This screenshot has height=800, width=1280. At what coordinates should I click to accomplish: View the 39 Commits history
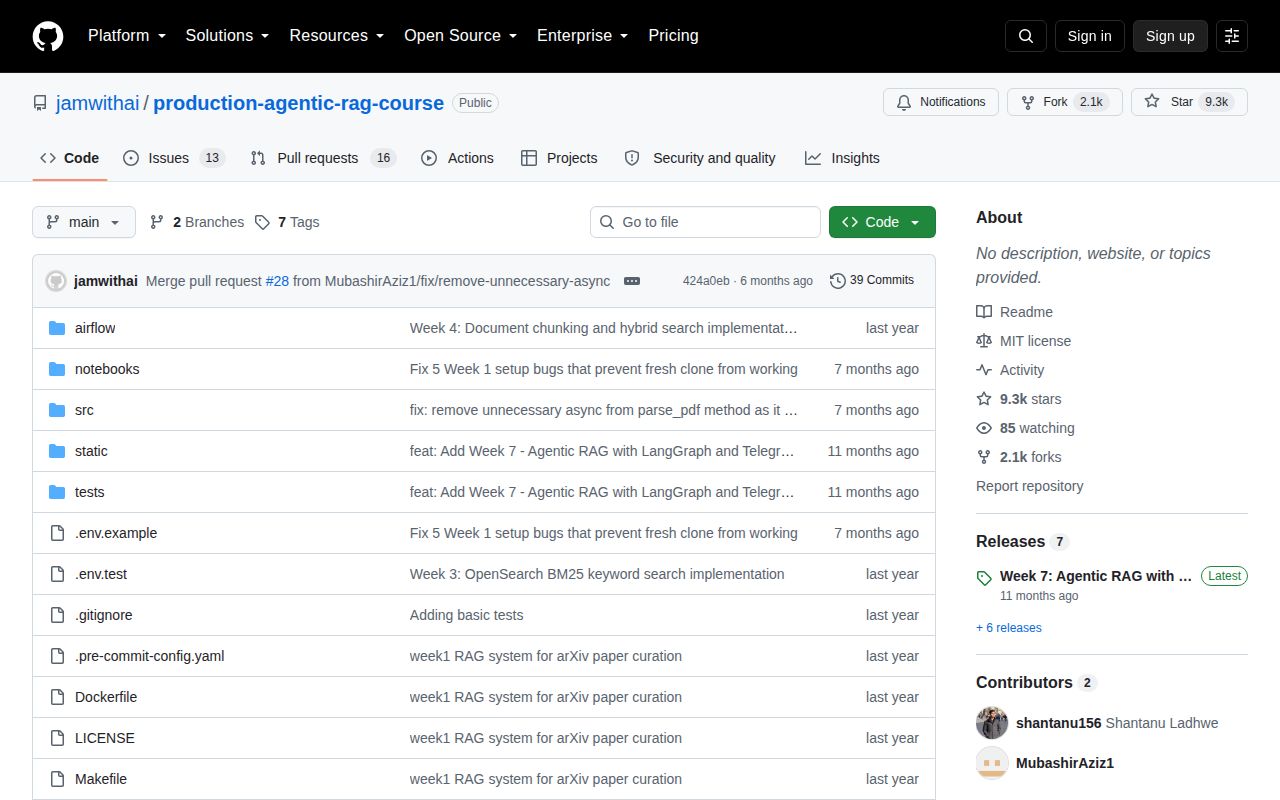(872, 281)
